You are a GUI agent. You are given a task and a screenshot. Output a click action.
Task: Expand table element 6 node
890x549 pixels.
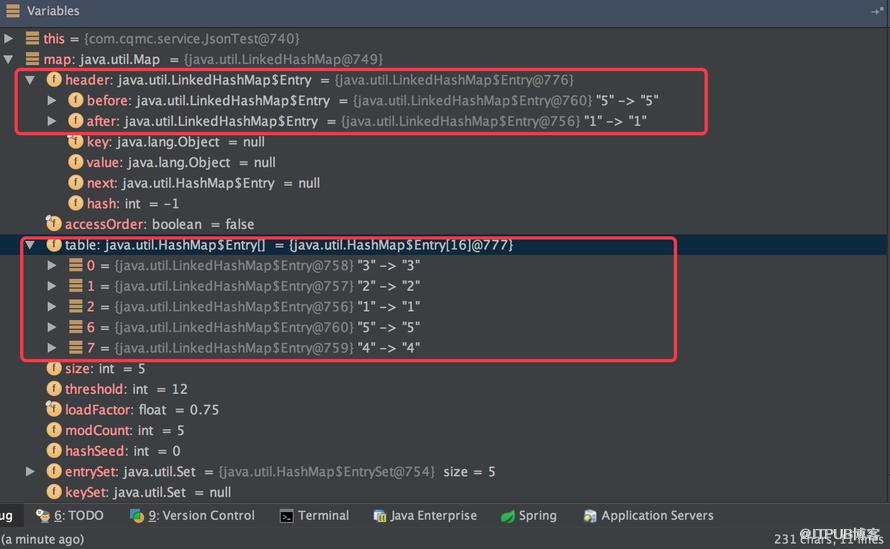pyautogui.click(x=52, y=328)
